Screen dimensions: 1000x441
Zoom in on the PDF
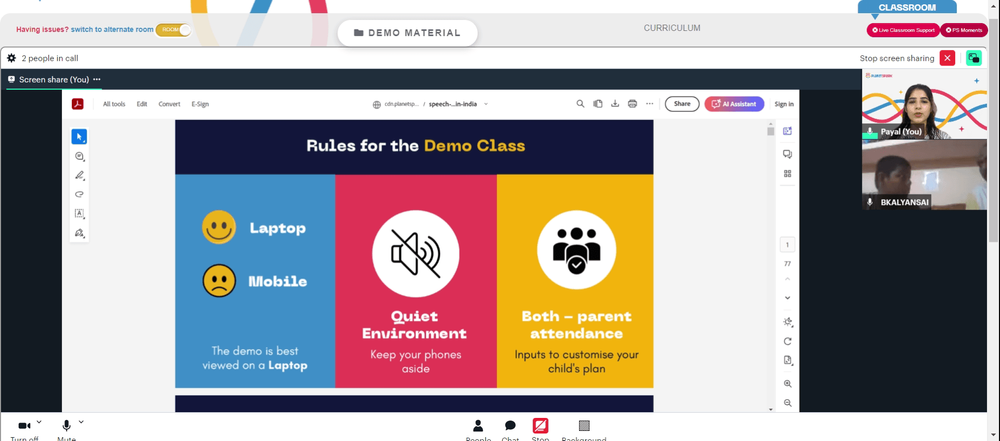788,384
